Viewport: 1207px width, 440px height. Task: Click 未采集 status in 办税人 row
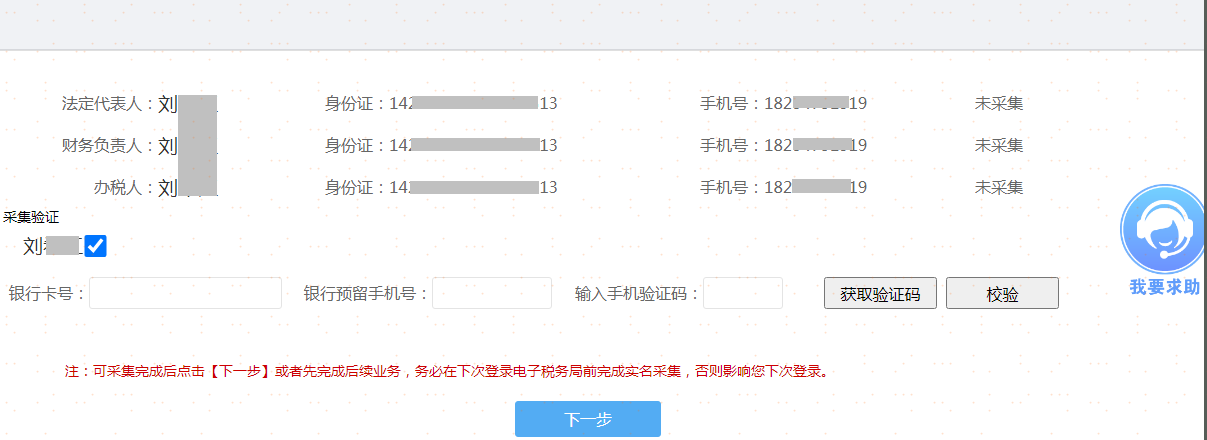999,187
